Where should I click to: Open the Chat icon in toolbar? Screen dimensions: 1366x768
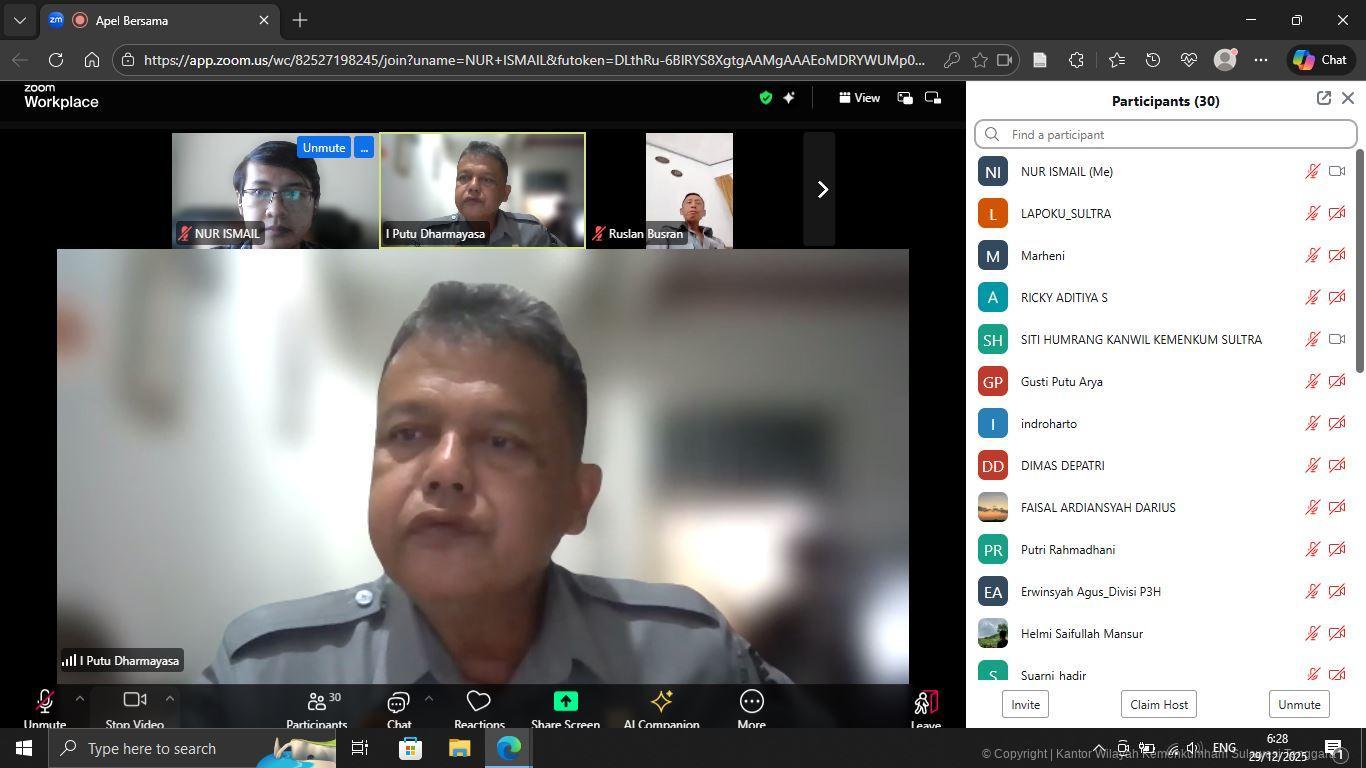click(398, 702)
